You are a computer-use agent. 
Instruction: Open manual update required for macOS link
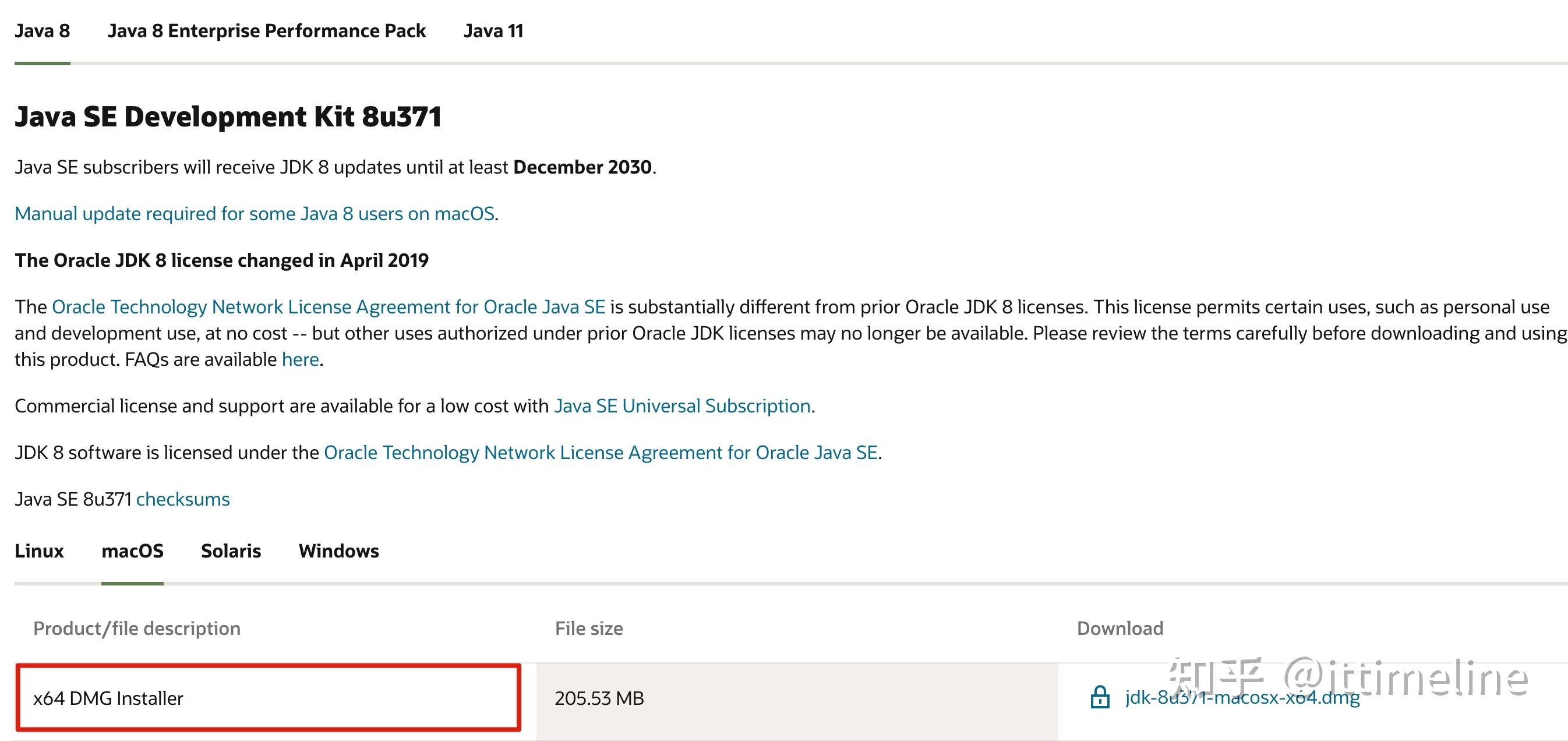(x=255, y=214)
